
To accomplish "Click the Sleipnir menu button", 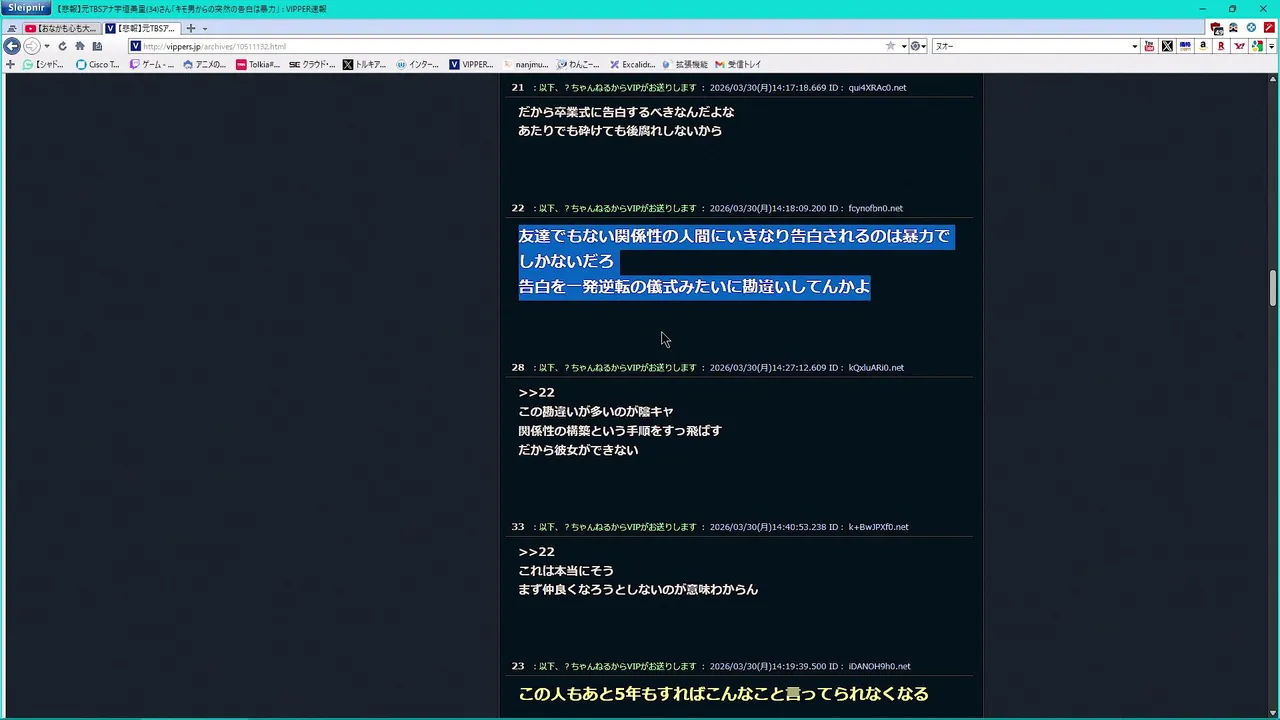I will pos(25,8).
